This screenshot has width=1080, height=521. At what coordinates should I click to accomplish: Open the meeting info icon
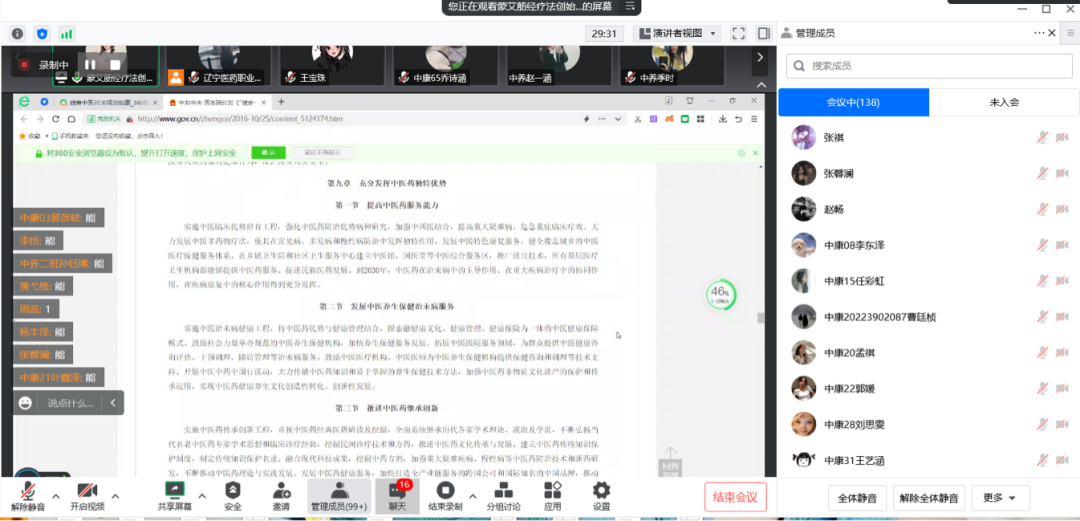pyautogui.click(x=17, y=33)
